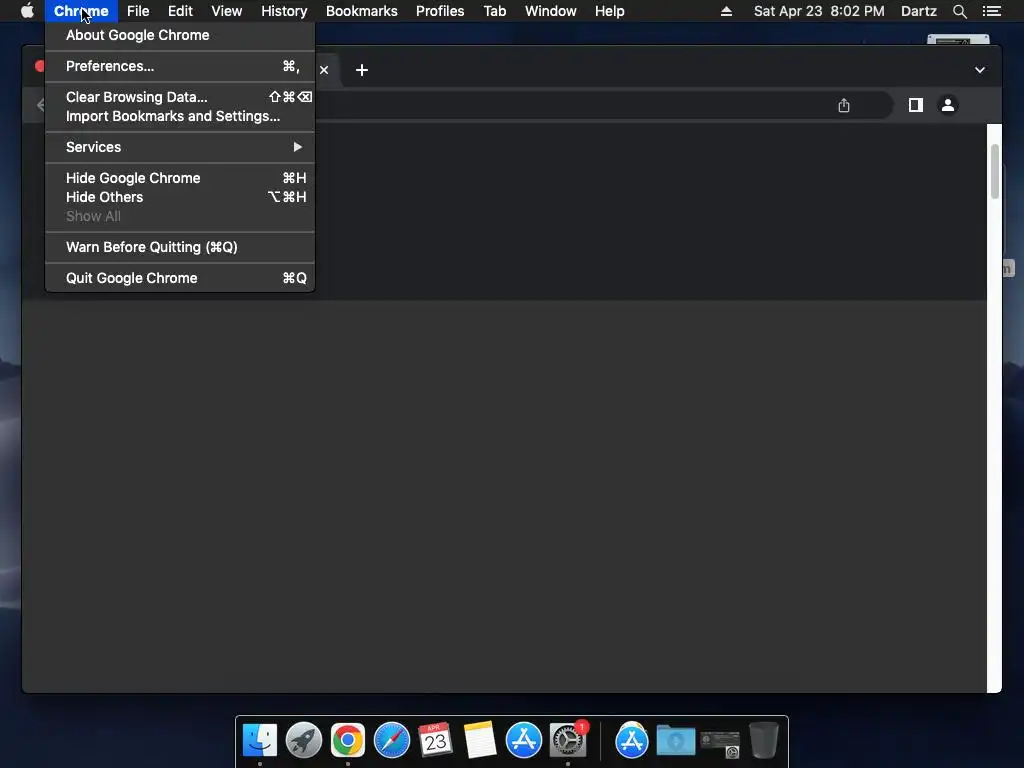
Task: Click the Dartz user name
Action: 918,11
